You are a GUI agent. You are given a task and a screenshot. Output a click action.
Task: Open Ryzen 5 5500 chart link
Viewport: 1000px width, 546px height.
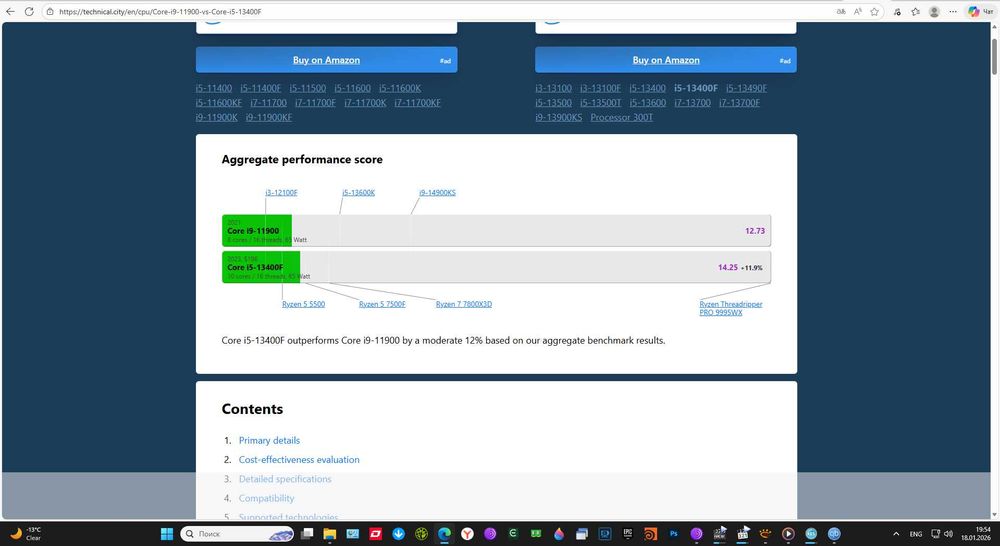point(304,304)
